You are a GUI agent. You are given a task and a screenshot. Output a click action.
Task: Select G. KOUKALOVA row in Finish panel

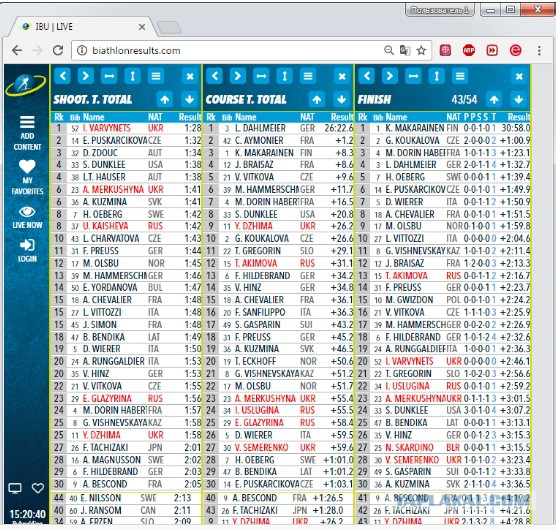443,140
